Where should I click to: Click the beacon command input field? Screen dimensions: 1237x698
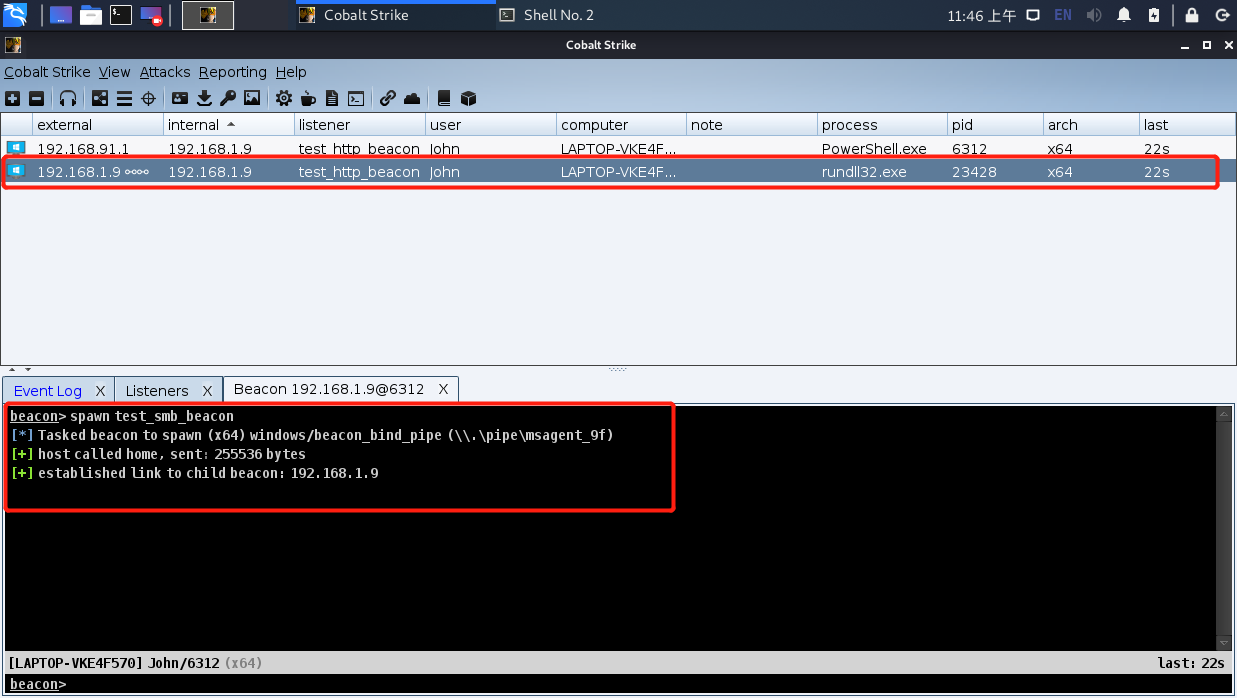click(x=640, y=684)
